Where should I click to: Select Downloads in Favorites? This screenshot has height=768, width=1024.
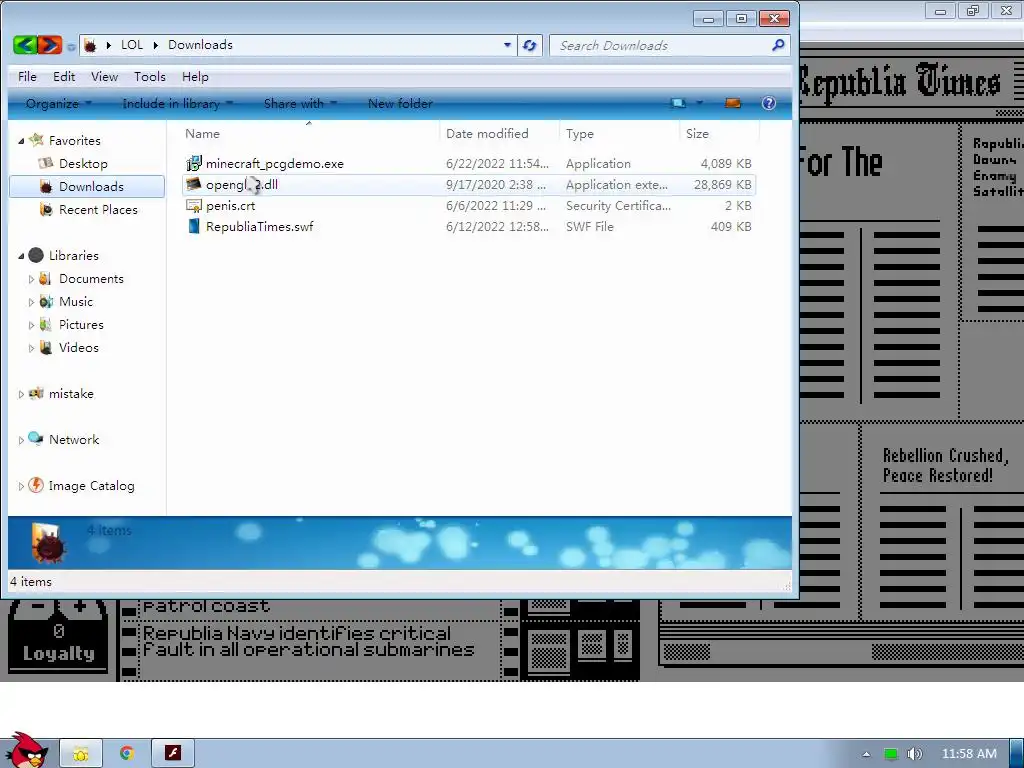(x=87, y=187)
